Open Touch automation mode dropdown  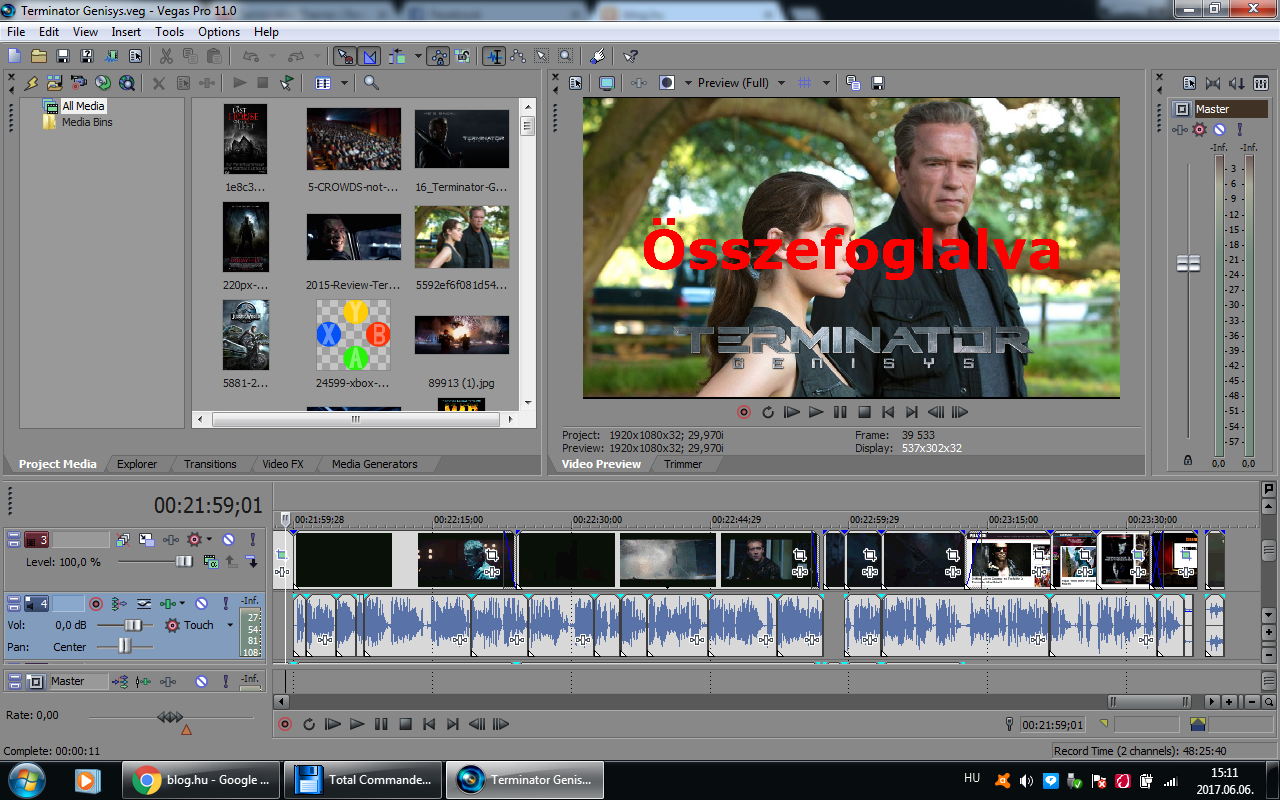(x=230, y=625)
